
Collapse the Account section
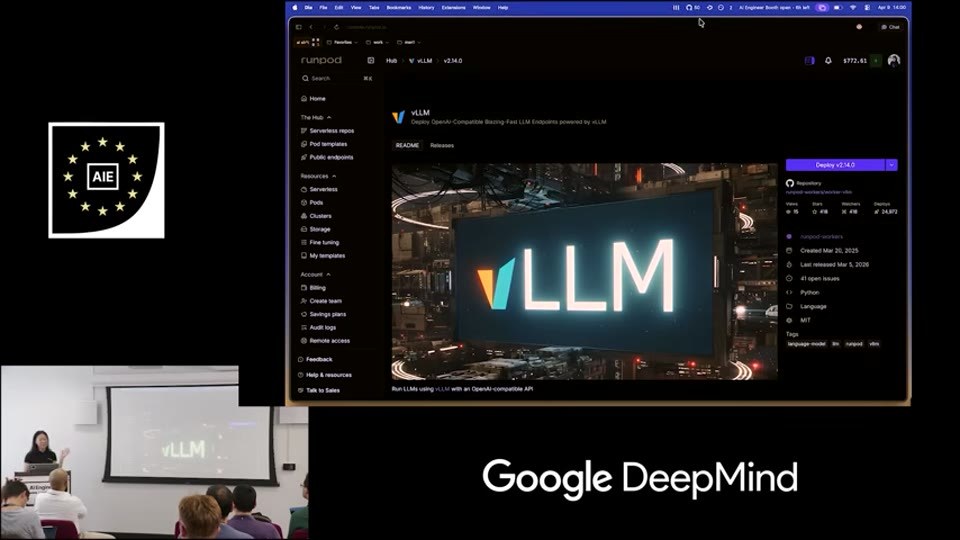(x=316, y=275)
